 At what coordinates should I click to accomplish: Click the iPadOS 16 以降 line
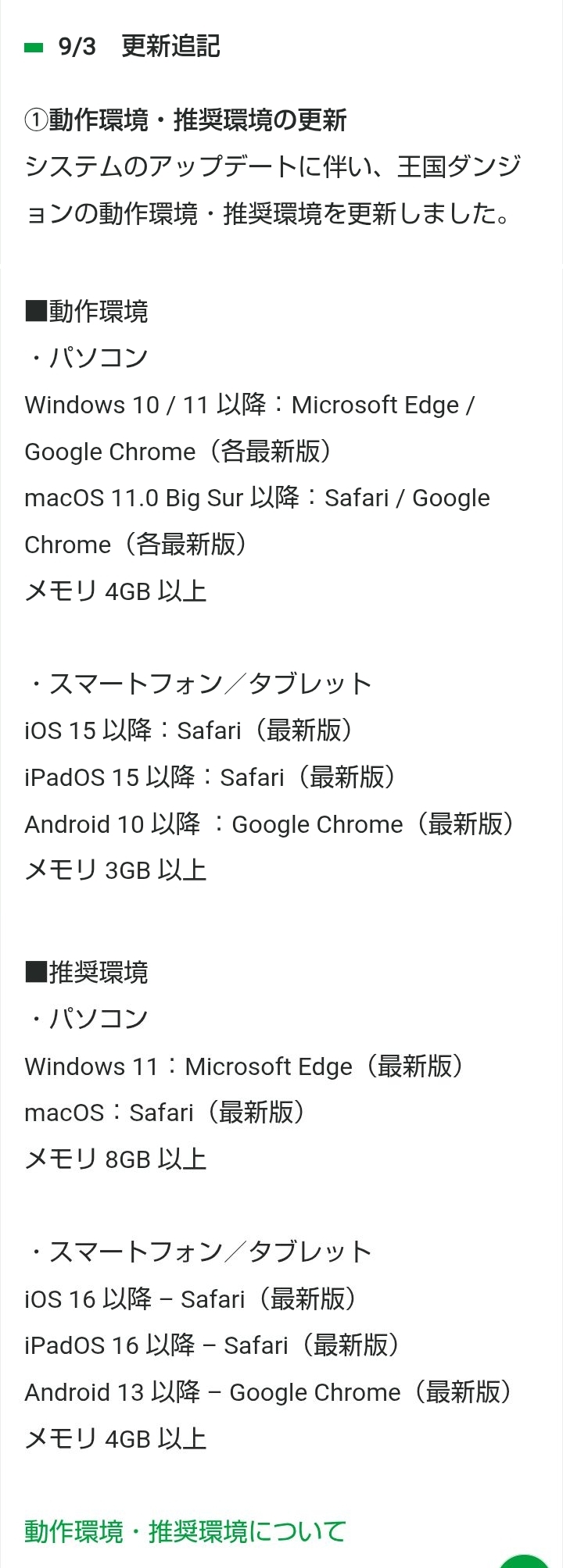pos(212,1345)
